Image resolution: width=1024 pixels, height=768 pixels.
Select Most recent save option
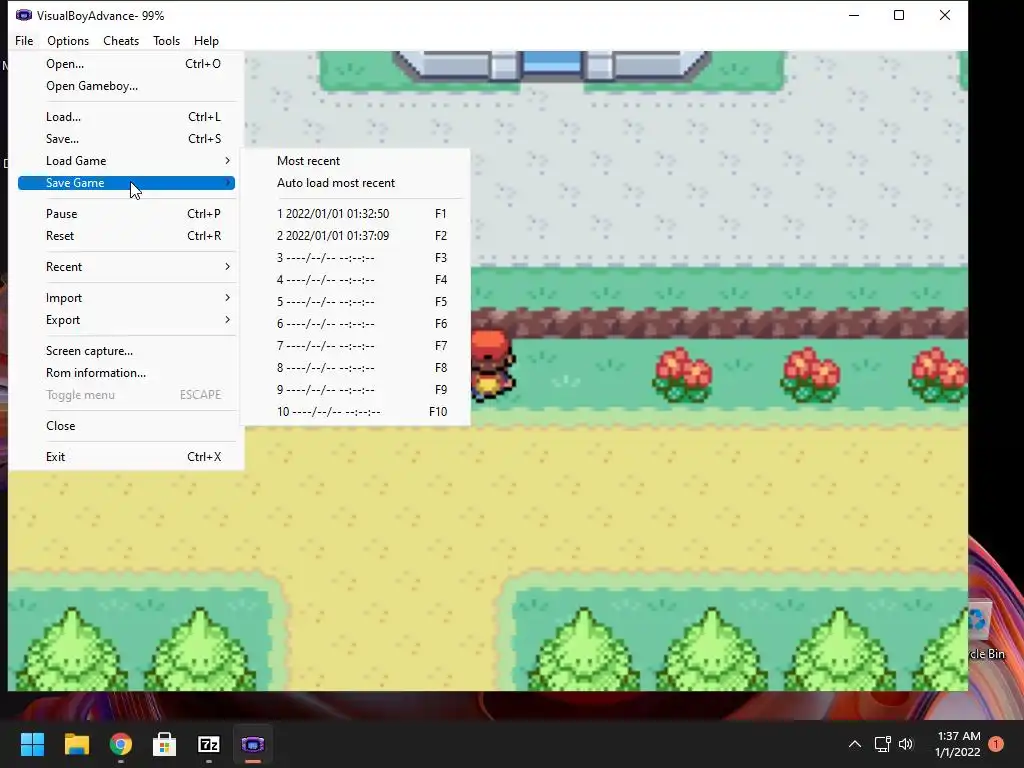click(355, 161)
